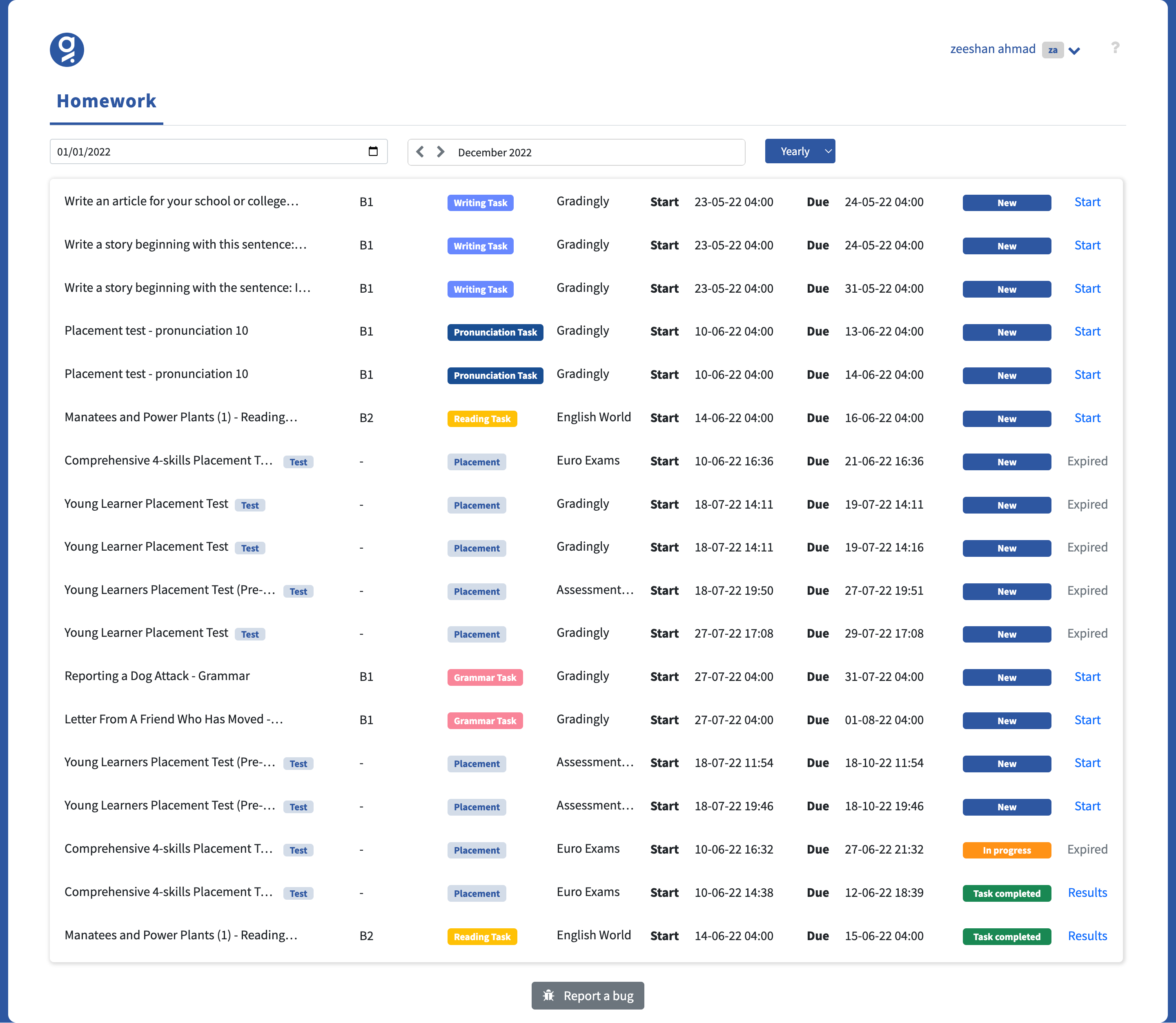This screenshot has width=1176, height=1023.
Task: Open the Yearly range dropdown
Action: click(800, 151)
